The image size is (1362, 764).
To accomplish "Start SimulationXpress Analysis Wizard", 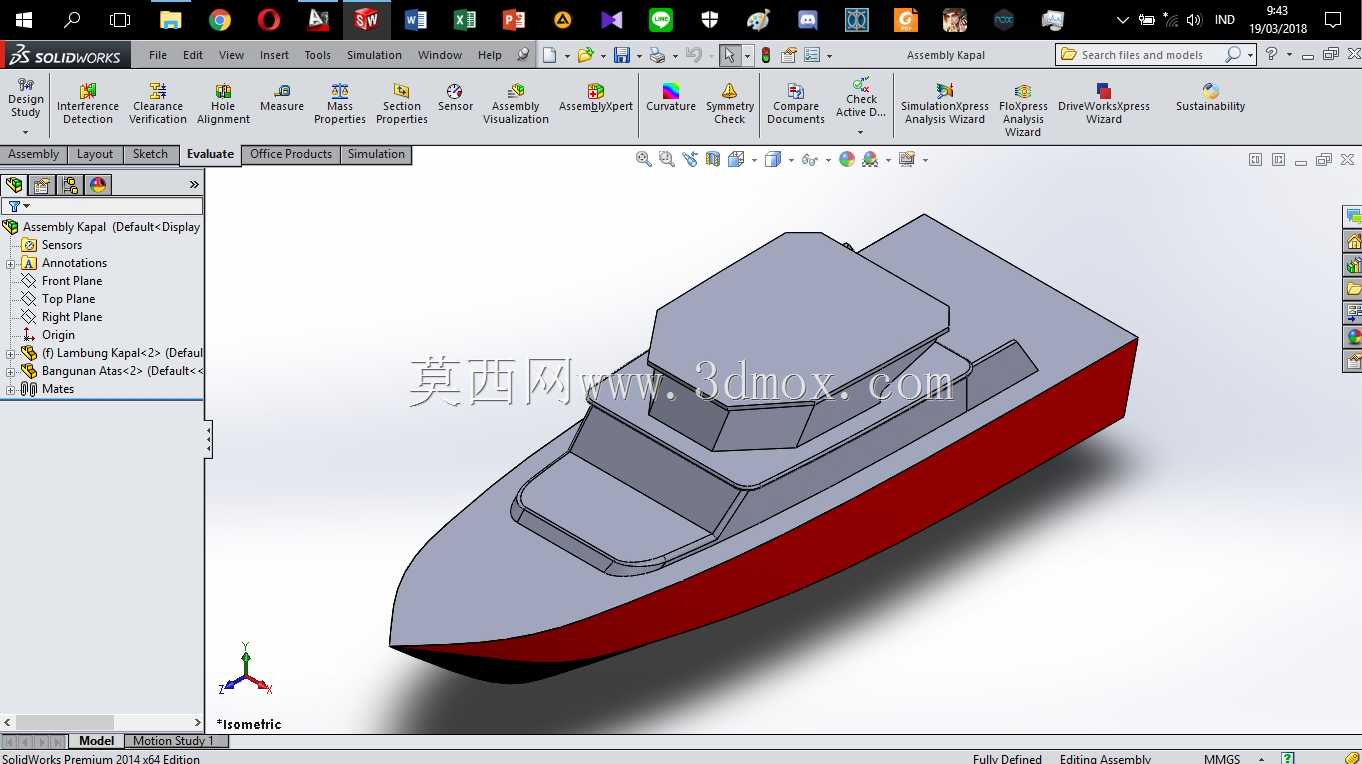I will (x=945, y=104).
